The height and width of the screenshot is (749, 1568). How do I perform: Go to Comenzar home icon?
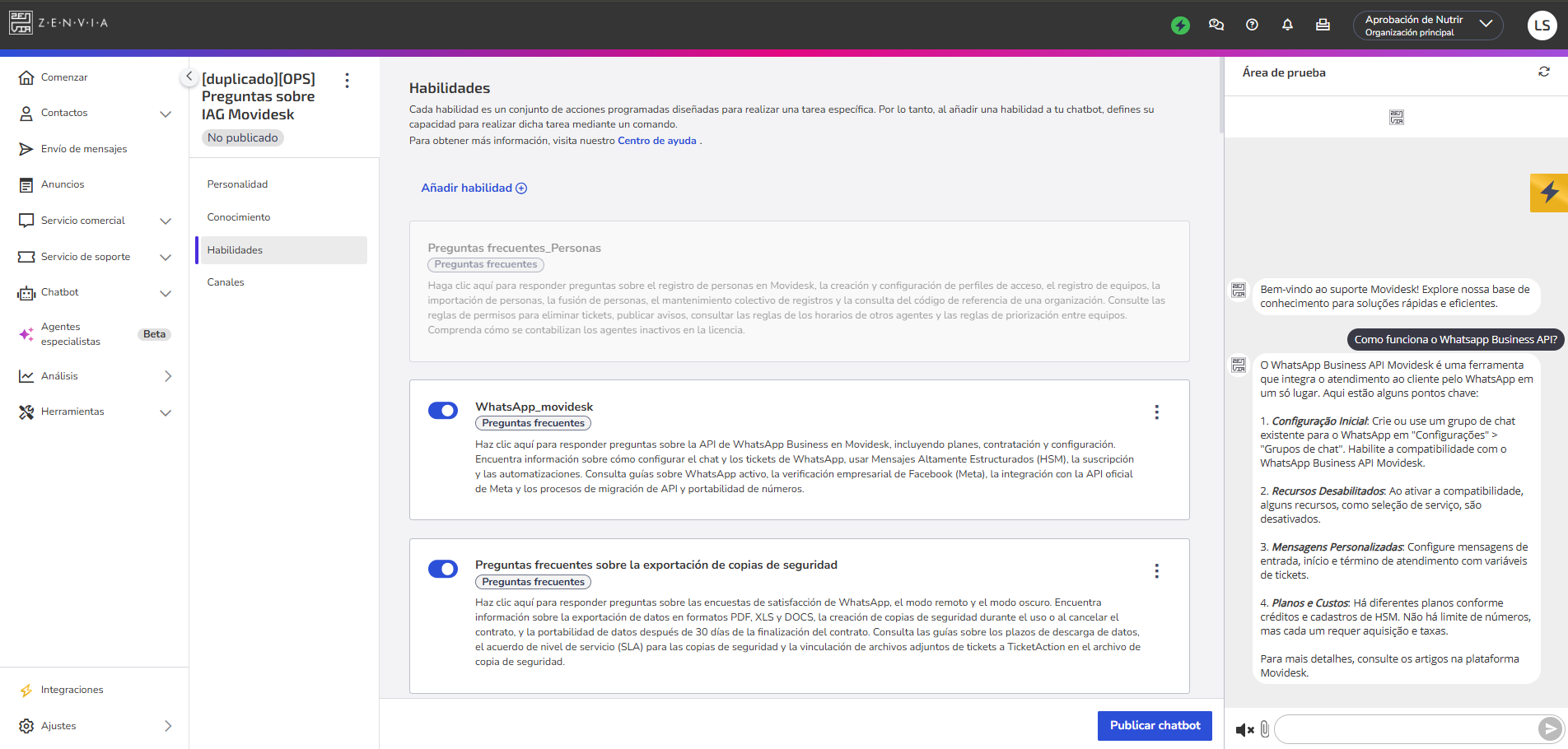(26, 77)
